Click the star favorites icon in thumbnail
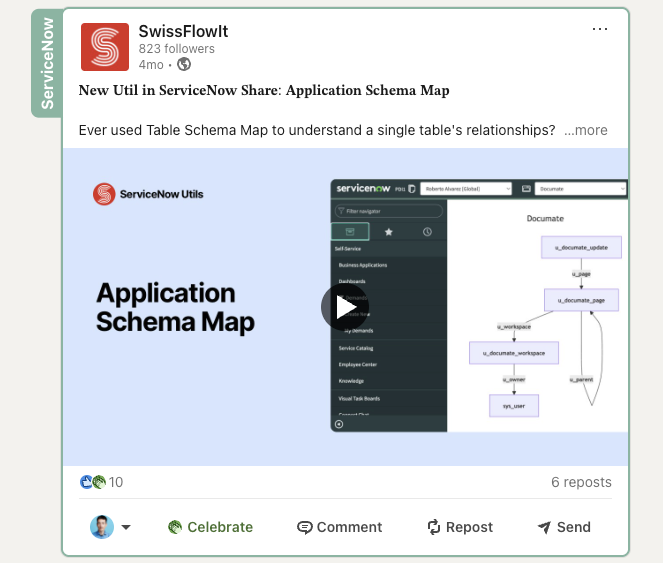 (x=388, y=232)
